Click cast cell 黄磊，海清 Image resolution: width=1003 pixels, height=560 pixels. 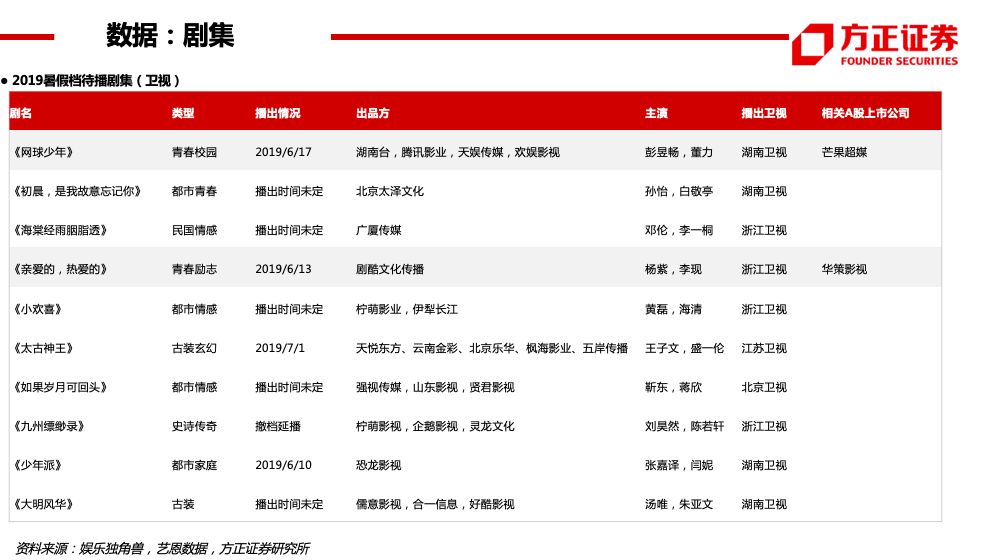click(x=673, y=309)
